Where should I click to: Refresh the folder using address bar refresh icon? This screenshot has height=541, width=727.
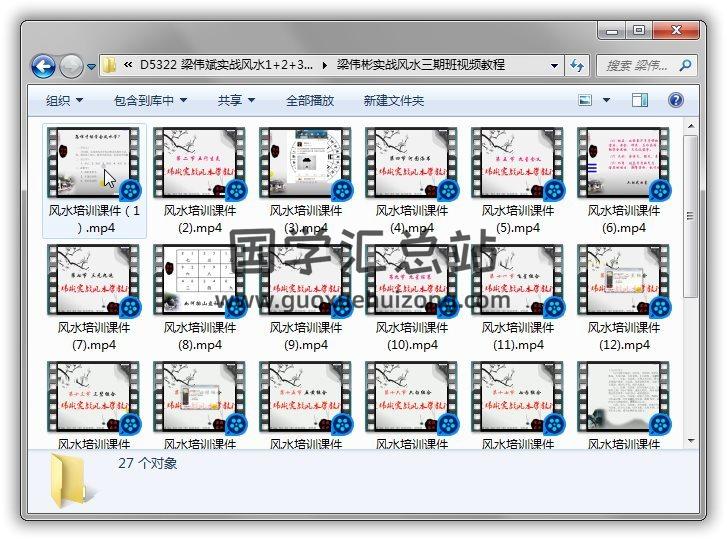[577, 66]
